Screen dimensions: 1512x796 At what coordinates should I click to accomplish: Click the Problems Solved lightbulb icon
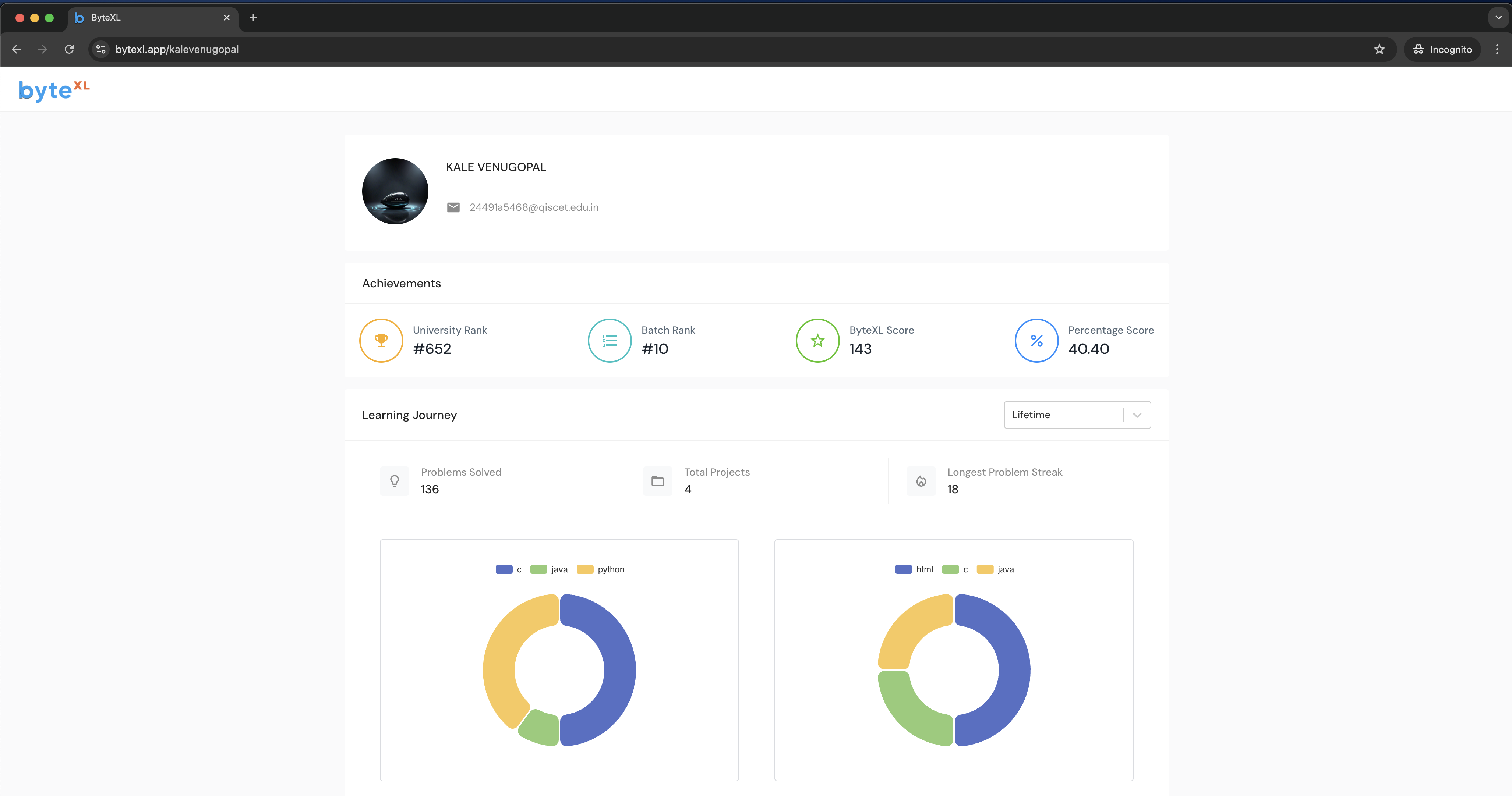(x=395, y=481)
